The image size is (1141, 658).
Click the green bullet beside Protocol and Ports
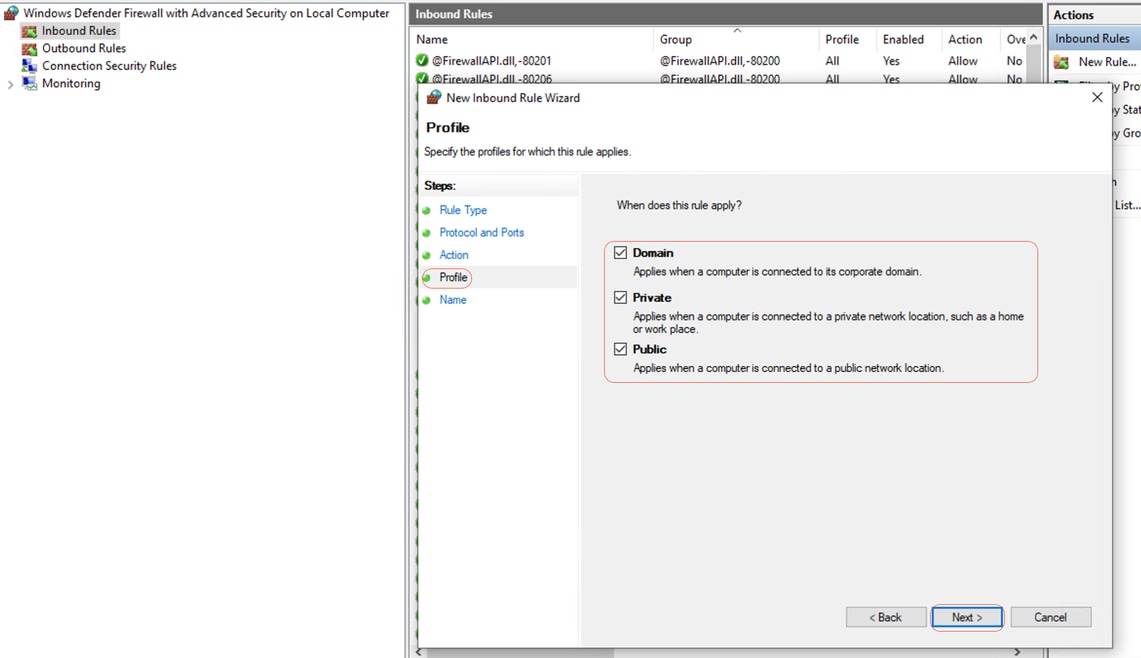426,233
